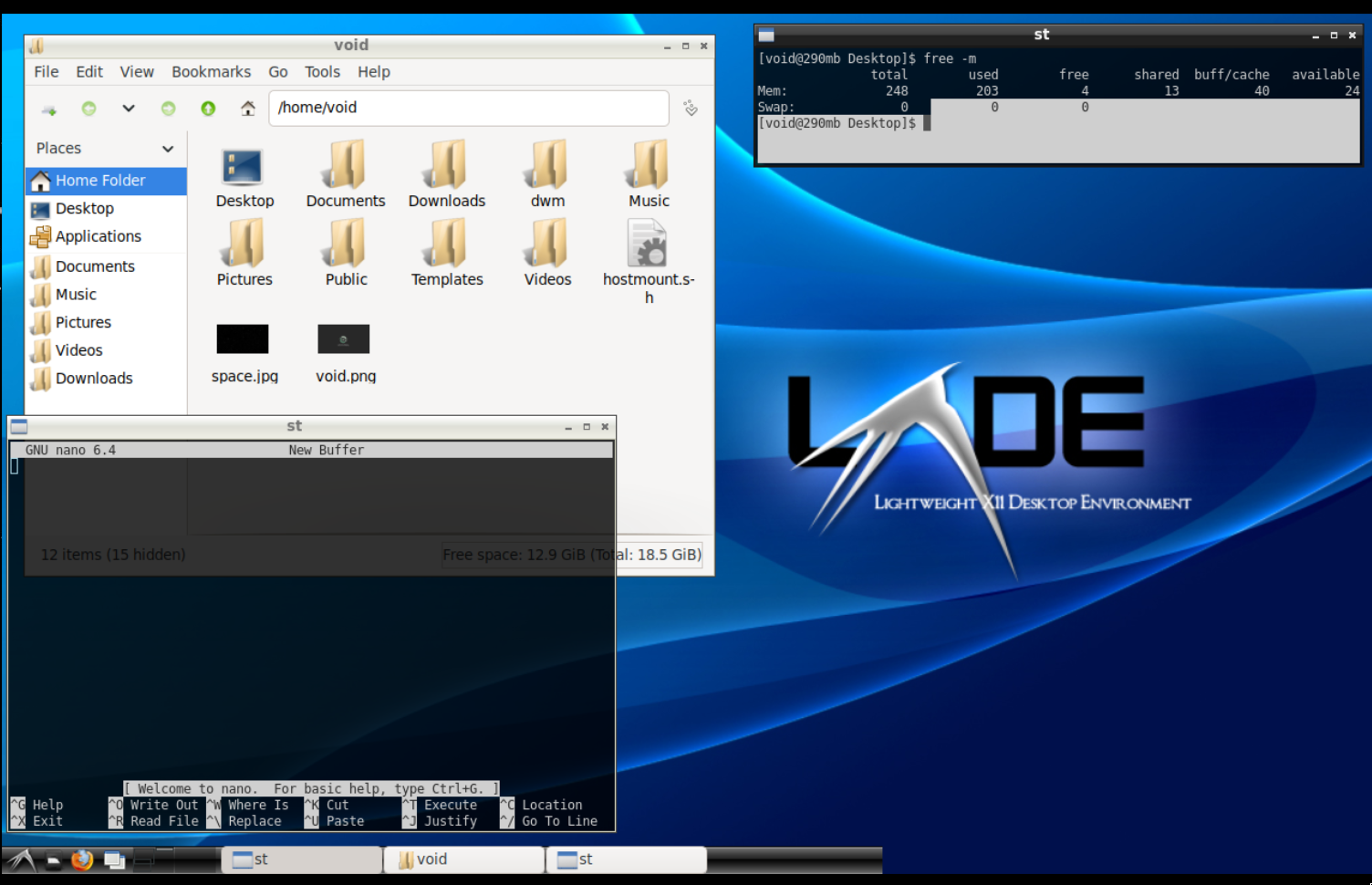Go back to the previous folder
The height and width of the screenshot is (885, 1372).
(88, 109)
